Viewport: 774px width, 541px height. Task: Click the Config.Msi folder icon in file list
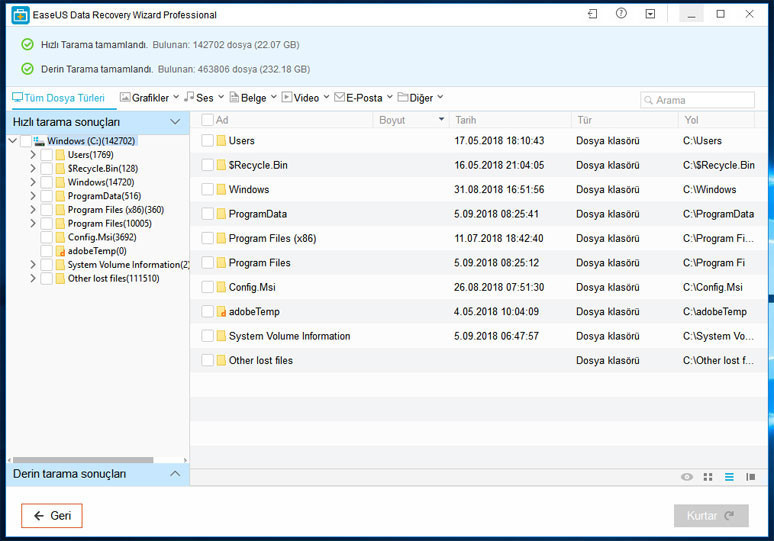[x=221, y=287]
